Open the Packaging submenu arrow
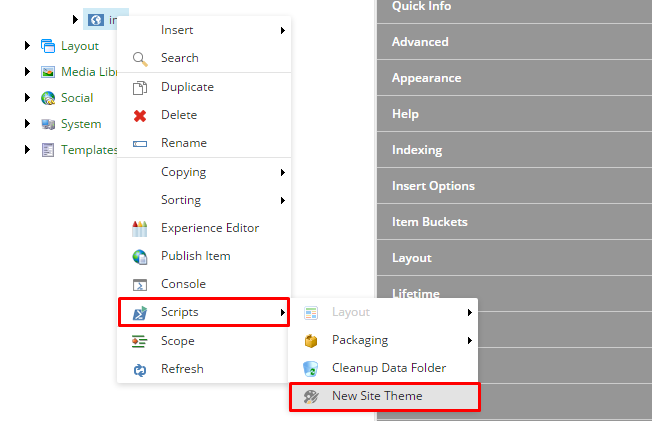 (x=470, y=340)
